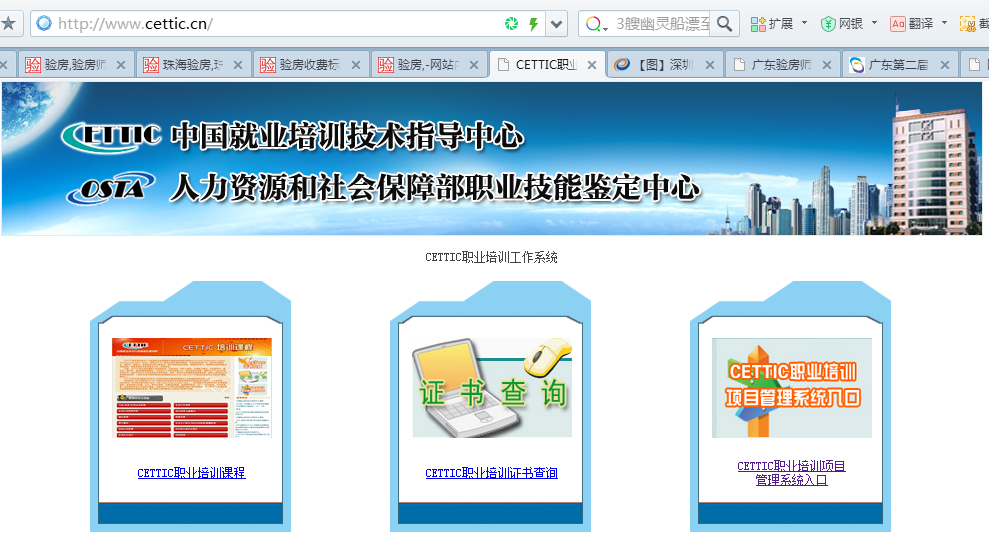Close the 珠海验房 tab
989x540 pixels.
[238, 65]
